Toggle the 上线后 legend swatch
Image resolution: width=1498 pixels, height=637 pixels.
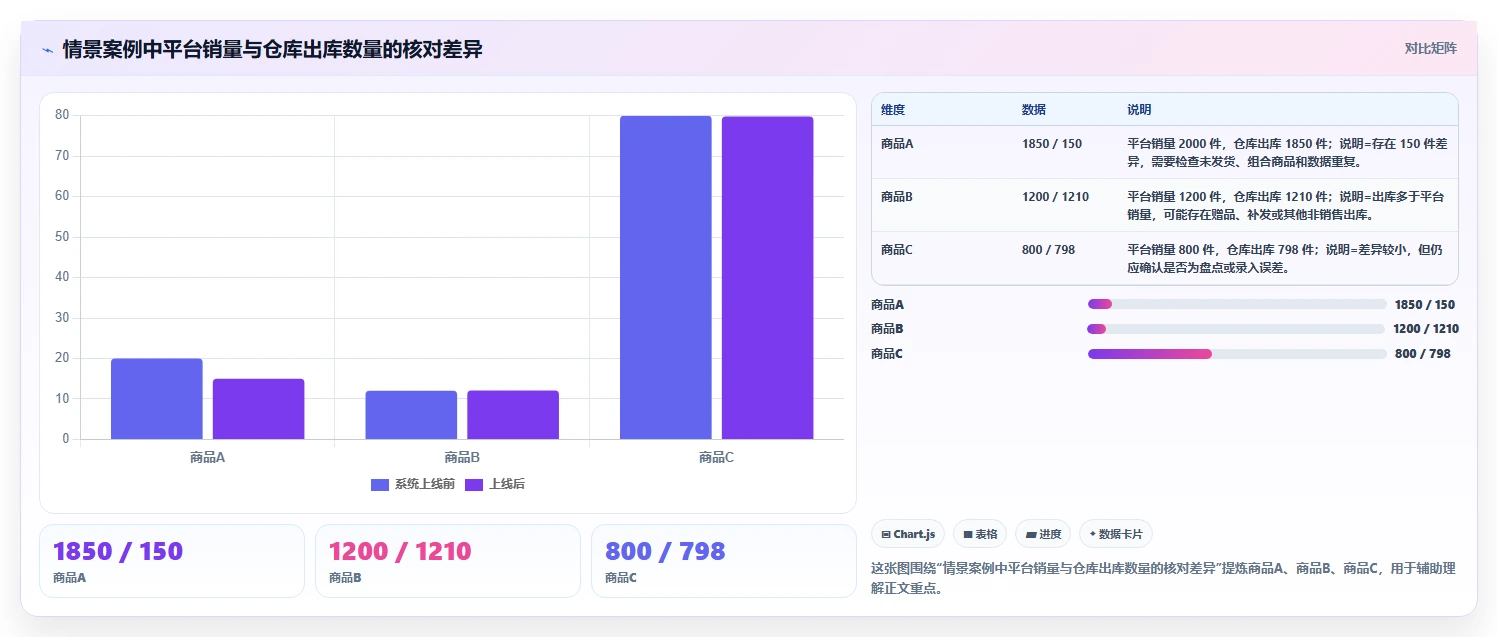pos(474,484)
